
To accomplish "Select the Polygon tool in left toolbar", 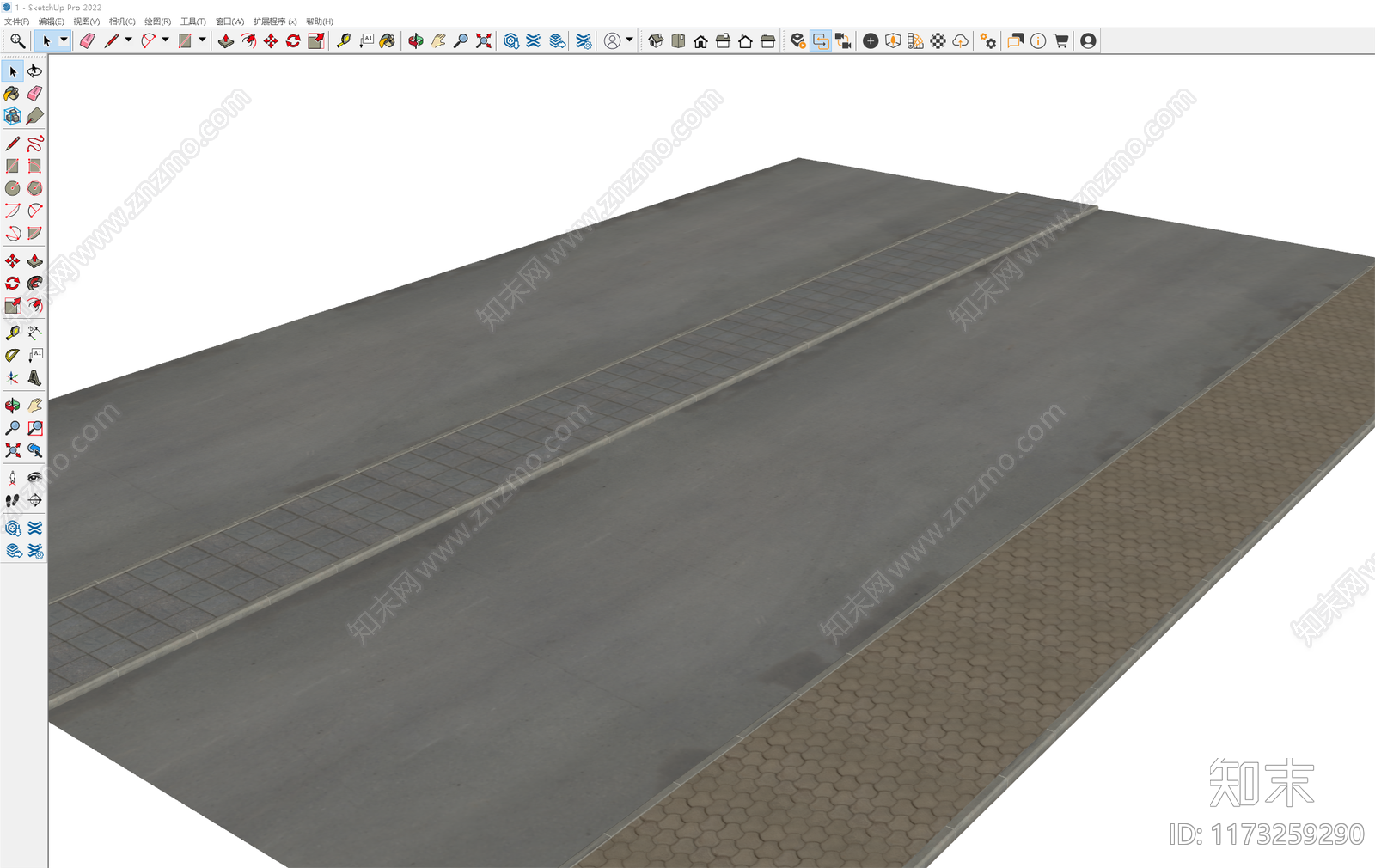I will 35,188.
